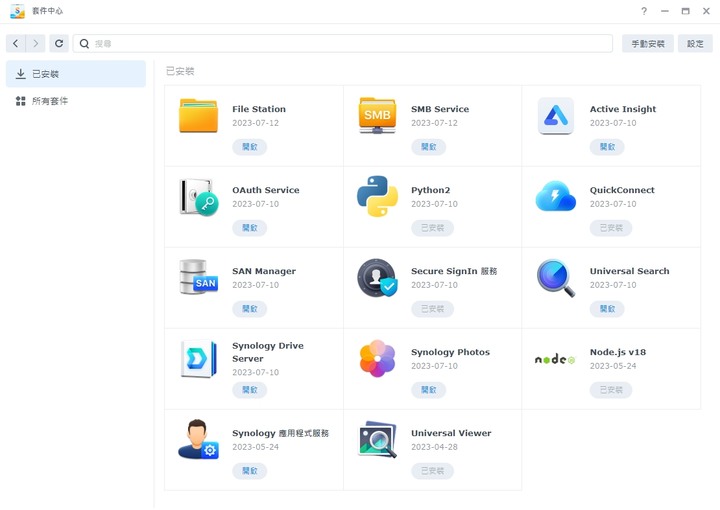
Task: Click the Python2 title text
Action: pos(430,191)
